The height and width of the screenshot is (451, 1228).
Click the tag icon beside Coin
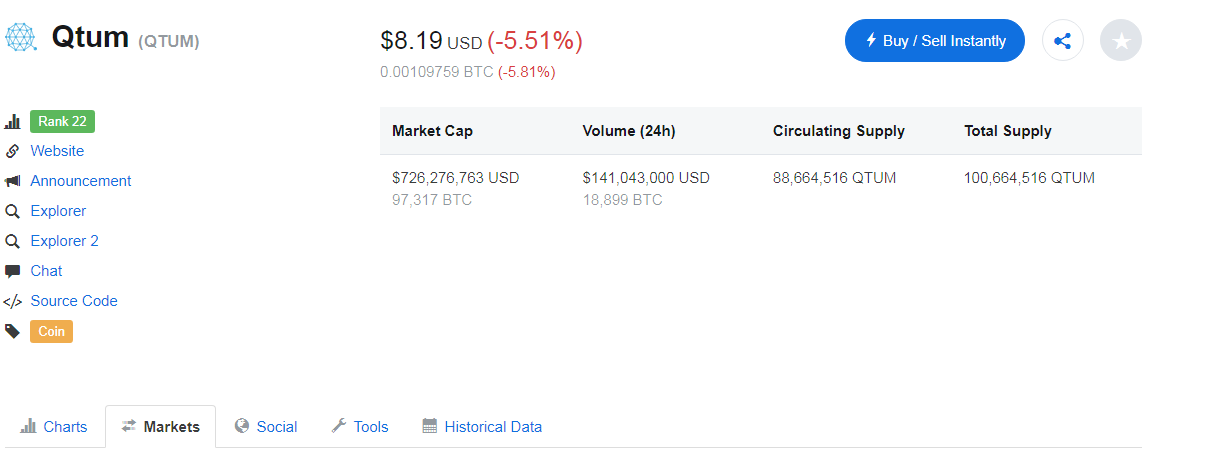[x=13, y=331]
